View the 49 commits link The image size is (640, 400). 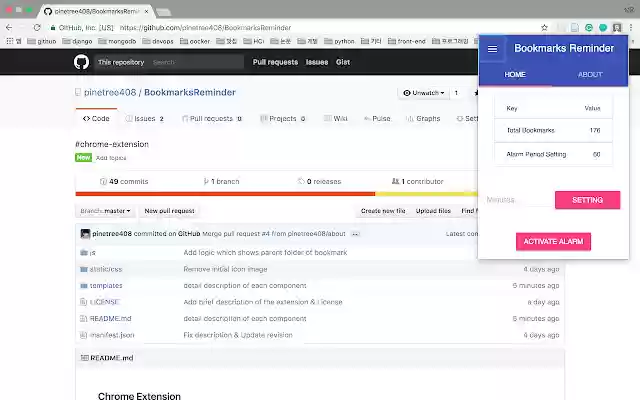tap(124, 182)
